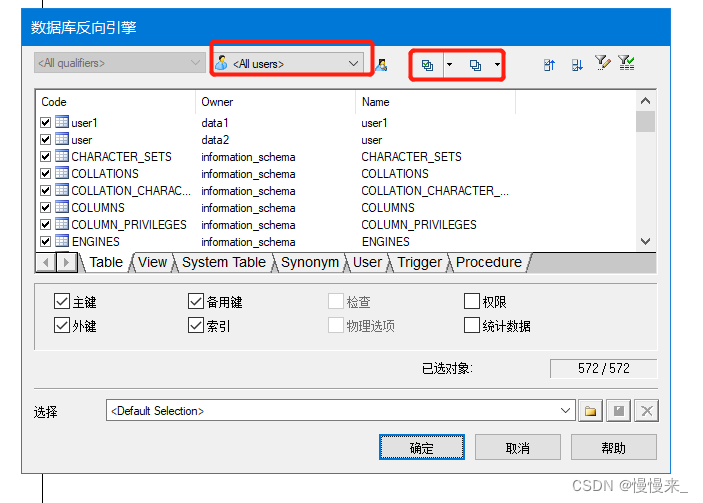
Task: Click the save selection icon
Action: click(x=619, y=411)
